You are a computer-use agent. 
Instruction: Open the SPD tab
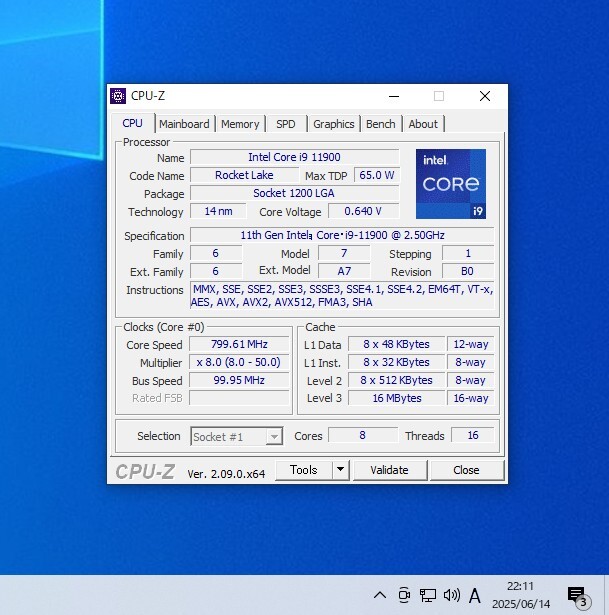click(285, 124)
